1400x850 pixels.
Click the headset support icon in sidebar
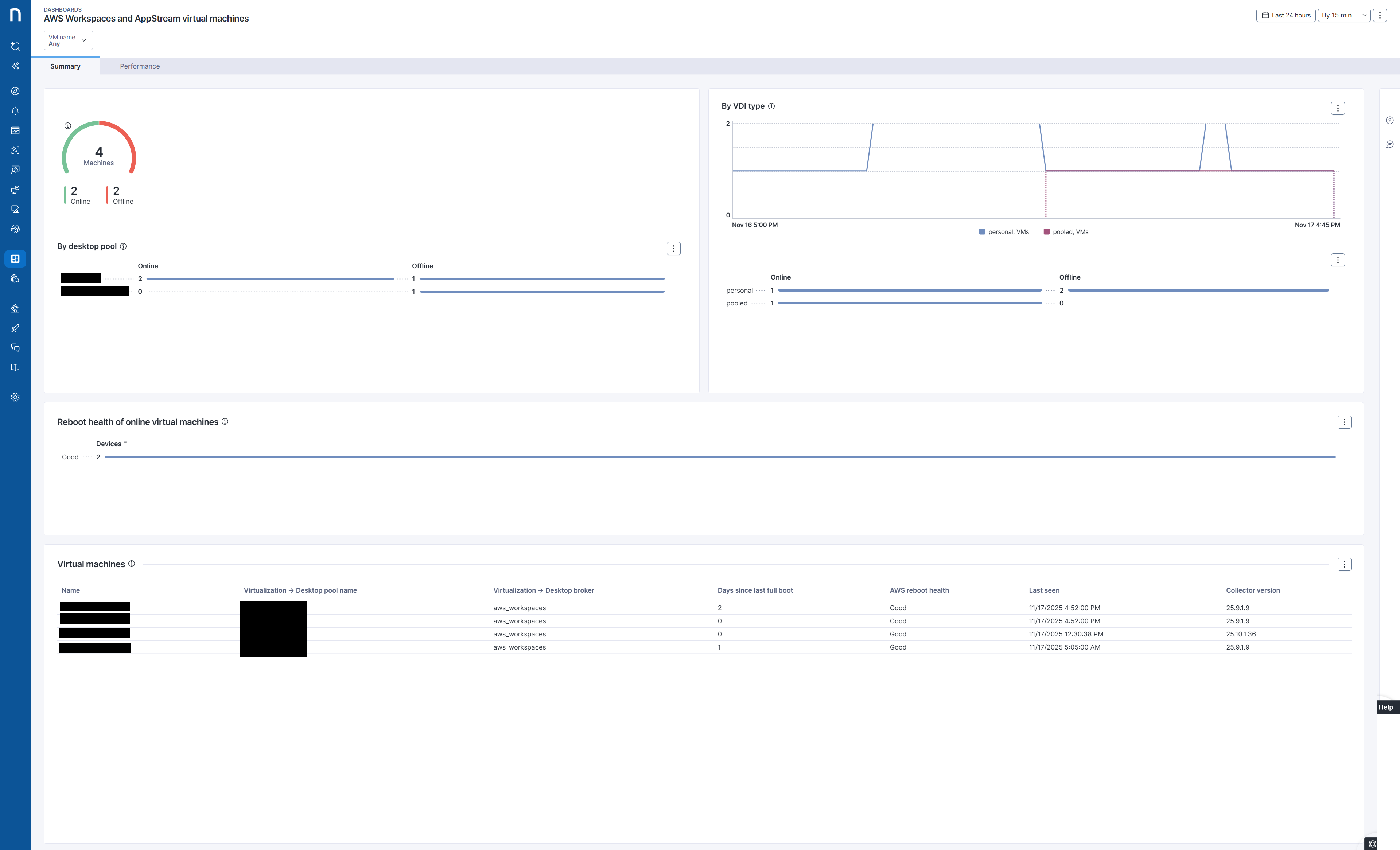[15, 229]
